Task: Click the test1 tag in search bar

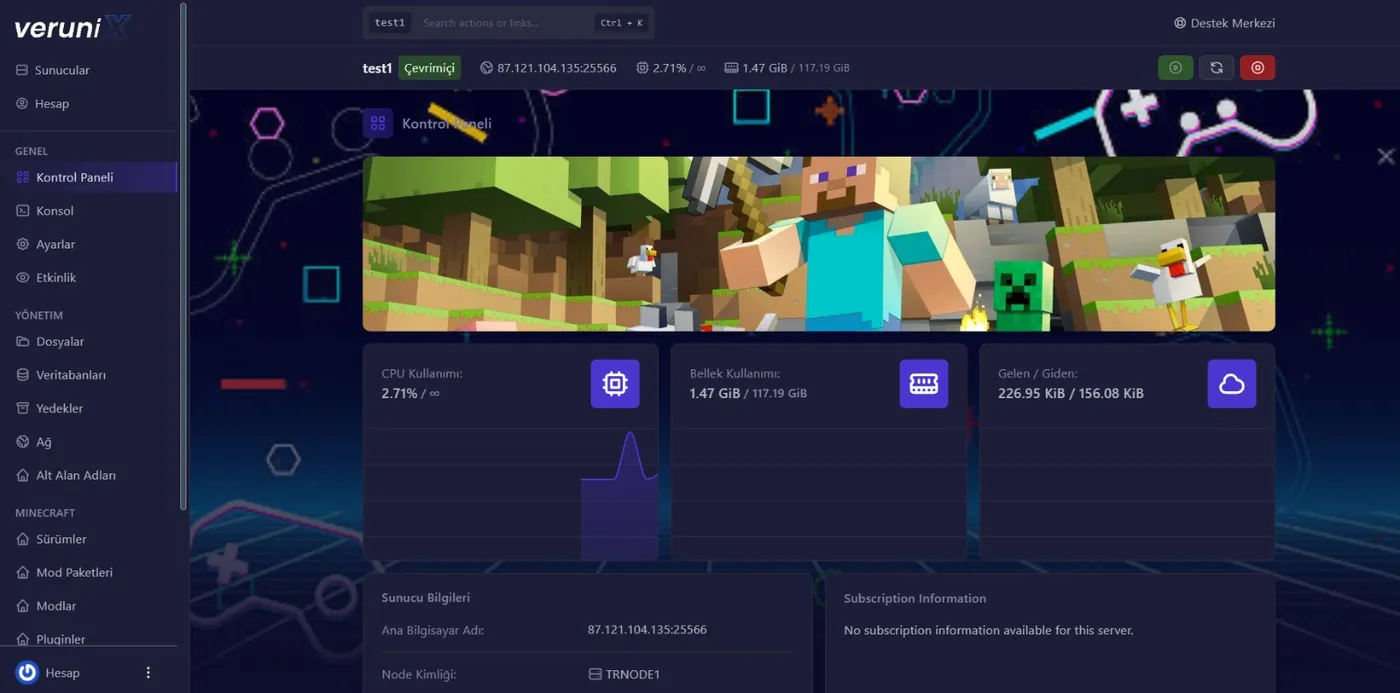Action: pos(390,23)
